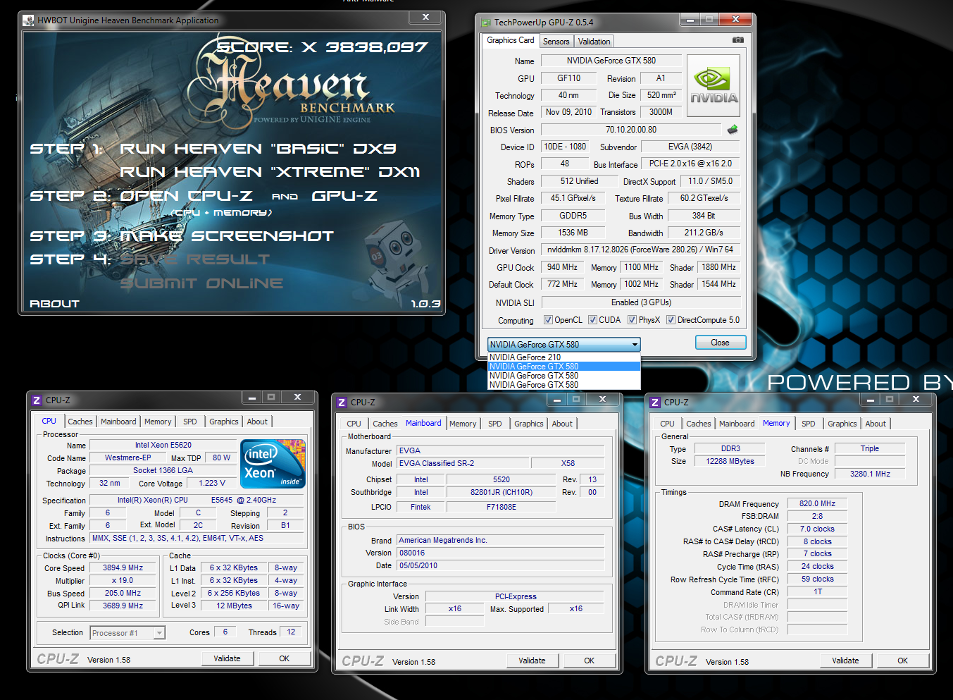Click the memory size 12288 MBytes value

click(730, 461)
